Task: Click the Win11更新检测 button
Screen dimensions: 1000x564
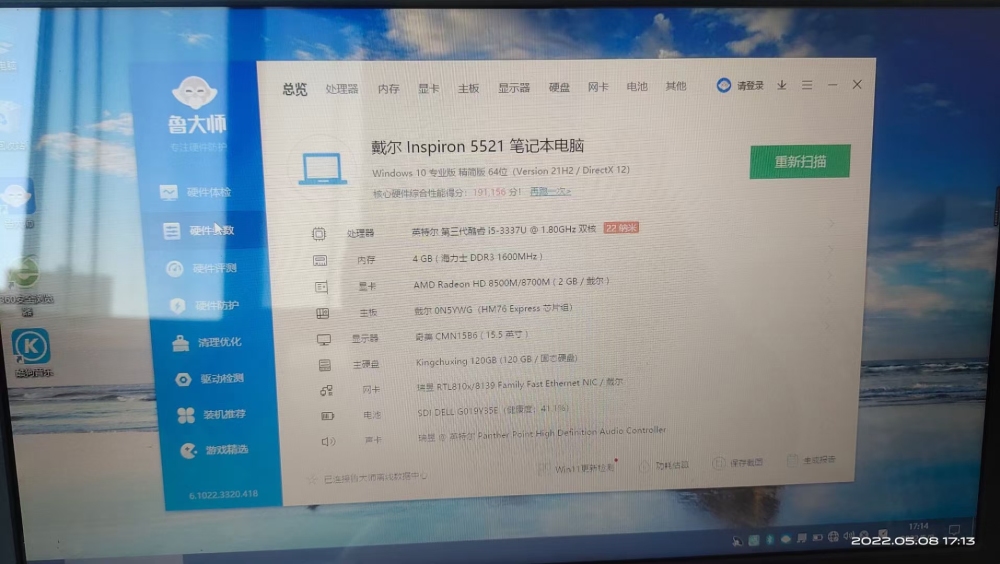Action: tap(578, 468)
